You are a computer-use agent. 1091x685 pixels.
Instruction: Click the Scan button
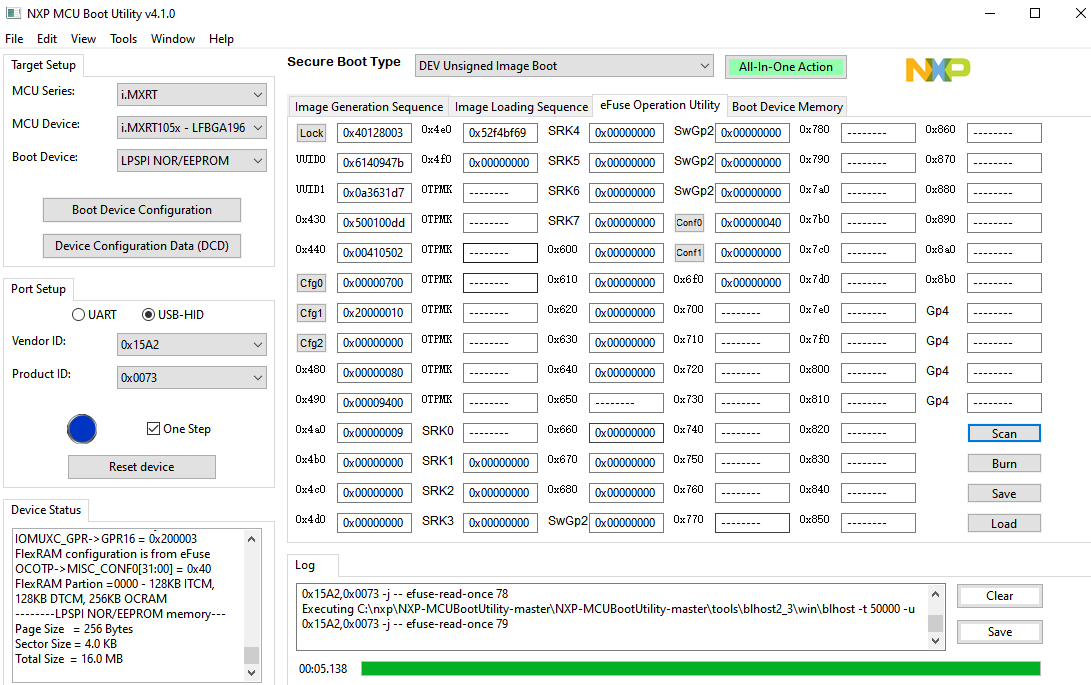click(1003, 433)
